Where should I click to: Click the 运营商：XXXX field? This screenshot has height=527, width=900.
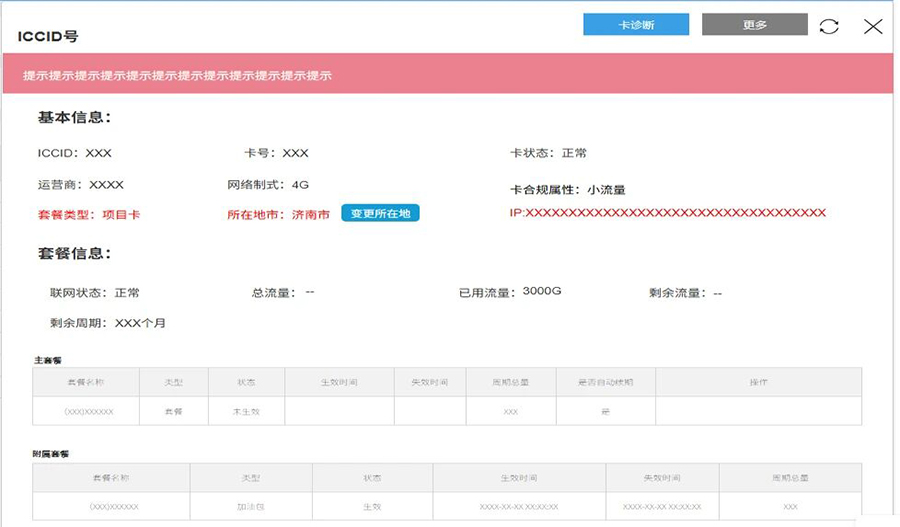click(80, 185)
